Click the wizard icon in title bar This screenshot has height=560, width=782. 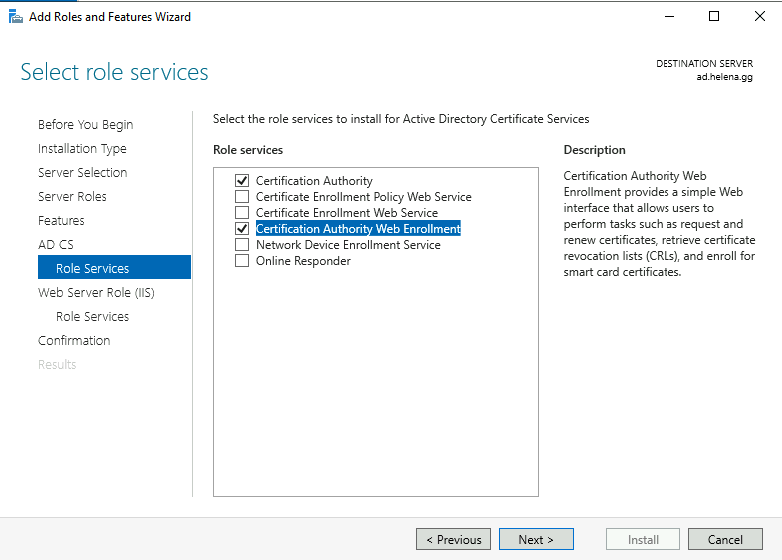point(16,16)
